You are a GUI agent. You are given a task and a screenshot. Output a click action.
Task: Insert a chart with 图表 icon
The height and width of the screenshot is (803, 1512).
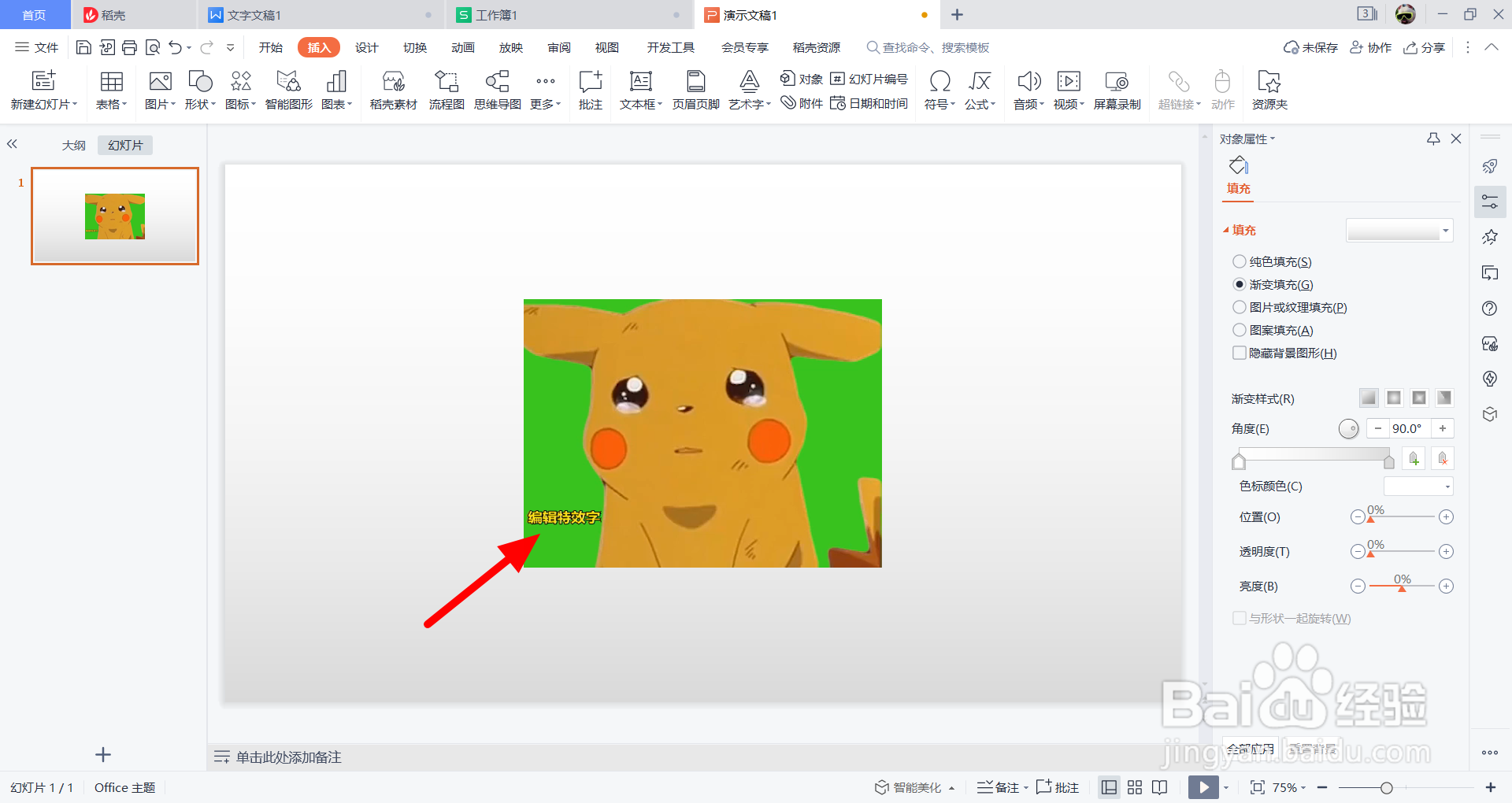tap(337, 90)
